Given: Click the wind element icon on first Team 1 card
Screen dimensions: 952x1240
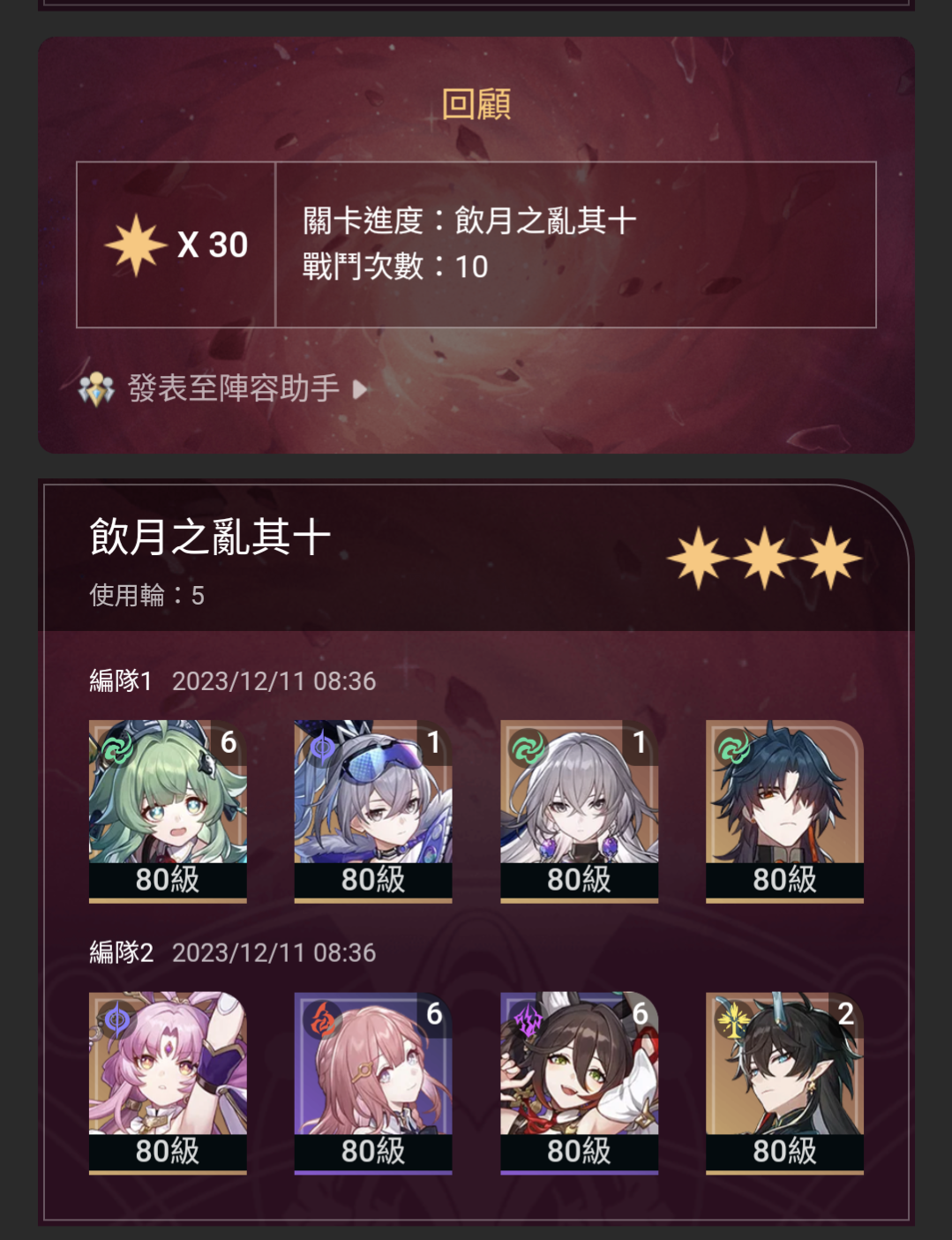Looking at the screenshot, I should (116, 750).
